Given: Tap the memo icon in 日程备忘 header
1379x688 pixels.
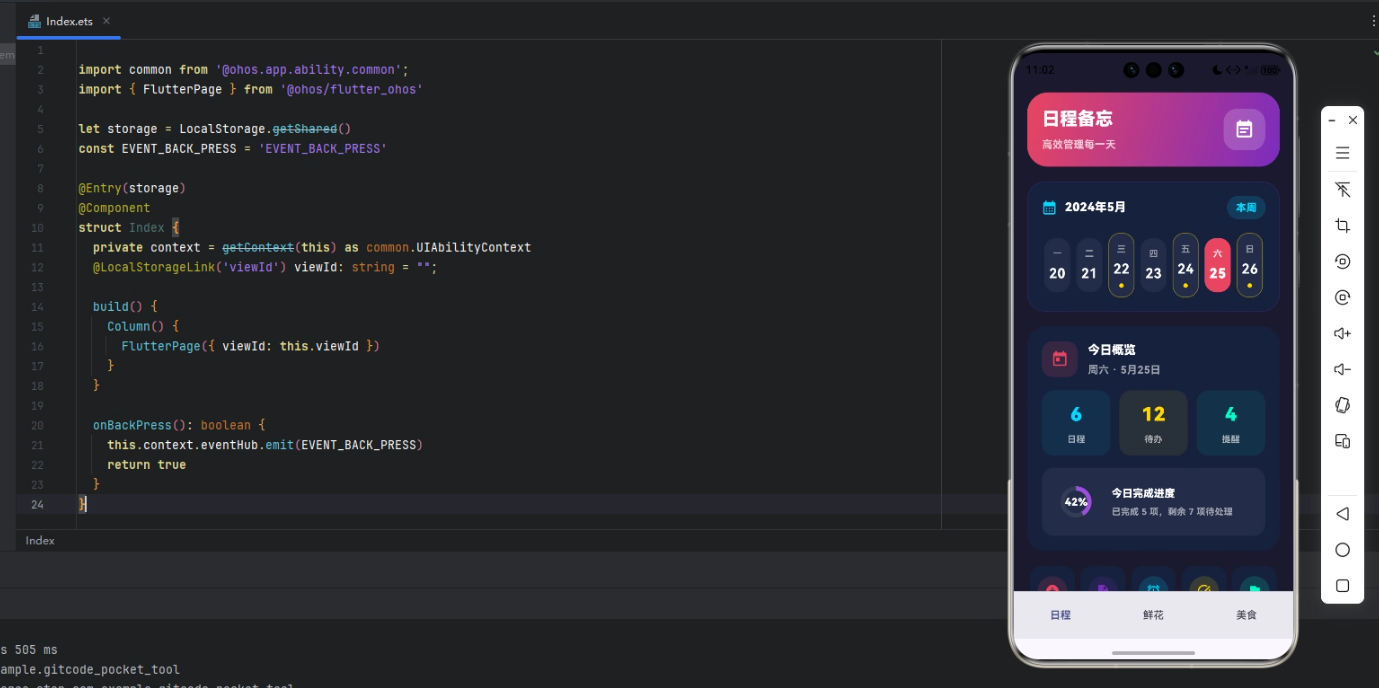Looking at the screenshot, I should pyautogui.click(x=1244, y=129).
